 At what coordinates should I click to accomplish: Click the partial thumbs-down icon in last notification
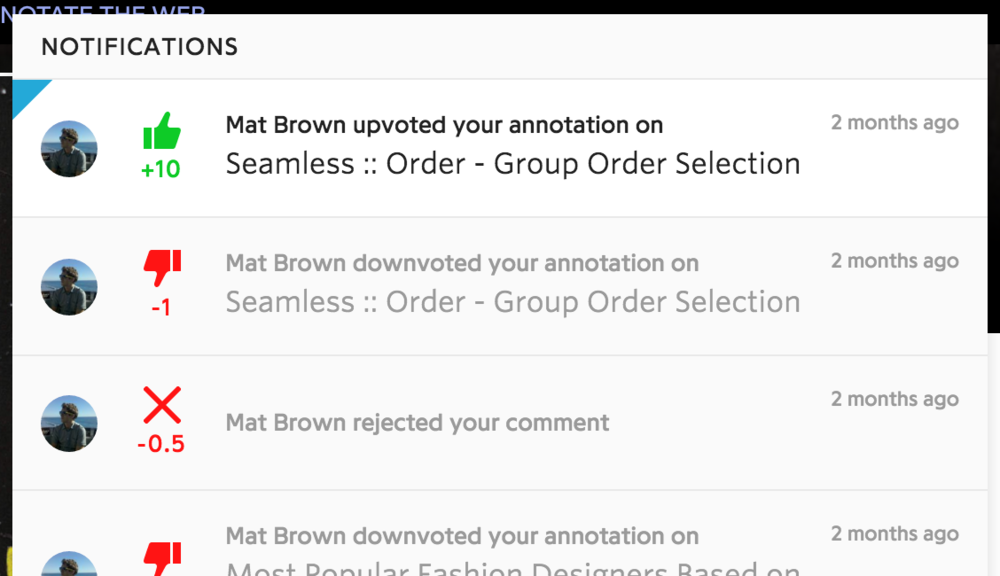tap(162, 559)
